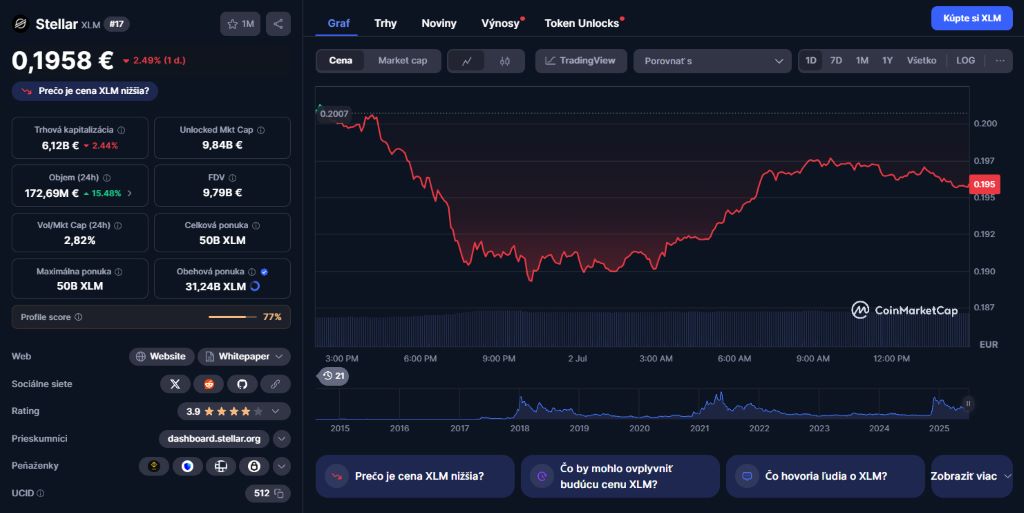Set chart range to 7D
This screenshot has height=513, width=1024.
836,61
